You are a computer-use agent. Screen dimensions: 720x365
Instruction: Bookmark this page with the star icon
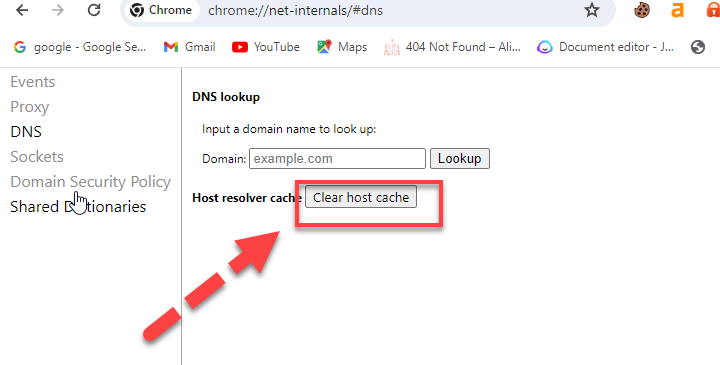click(x=592, y=10)
